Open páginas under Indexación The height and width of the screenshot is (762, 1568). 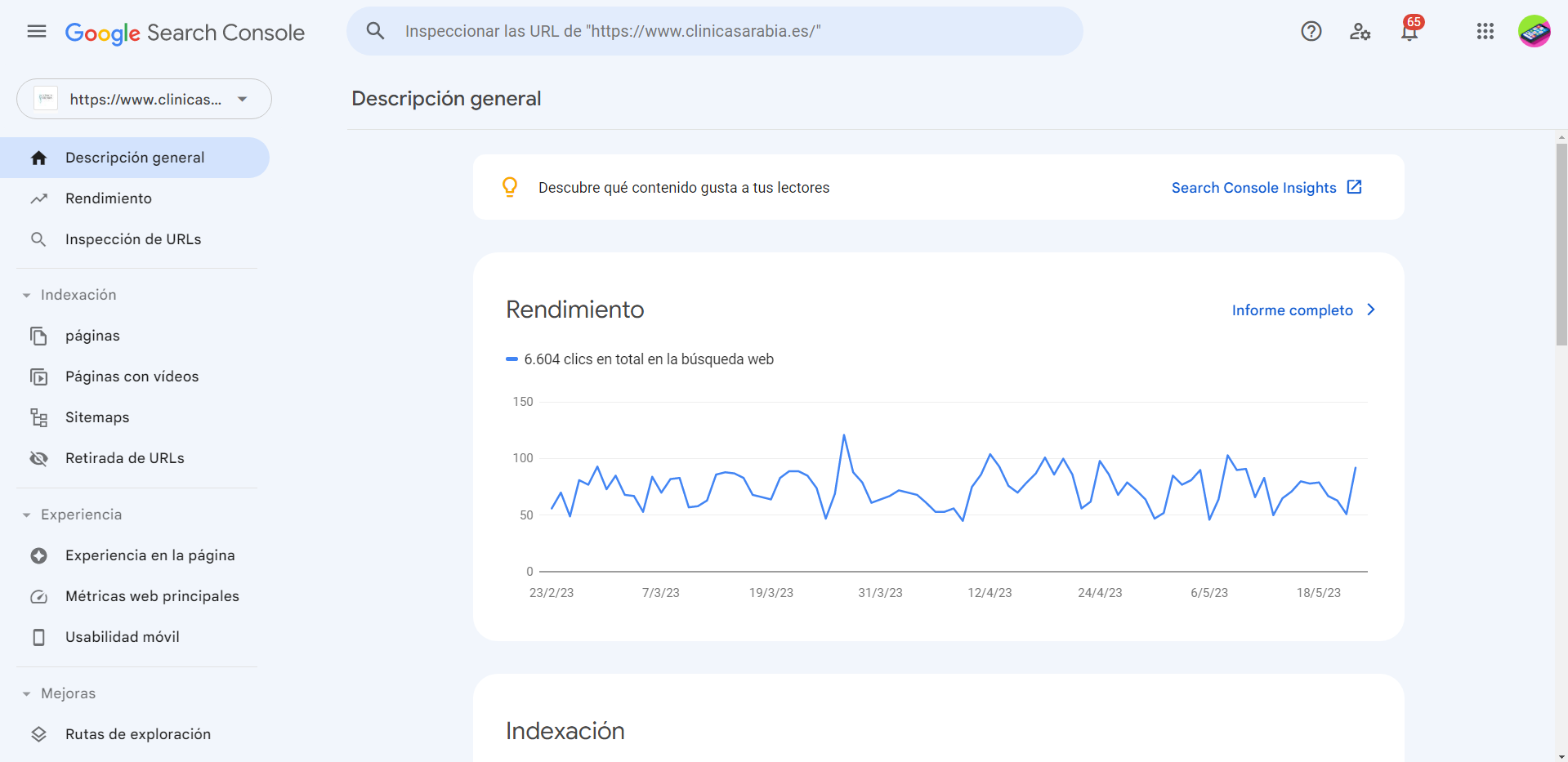pyautogui.click(x=135, y=336)
